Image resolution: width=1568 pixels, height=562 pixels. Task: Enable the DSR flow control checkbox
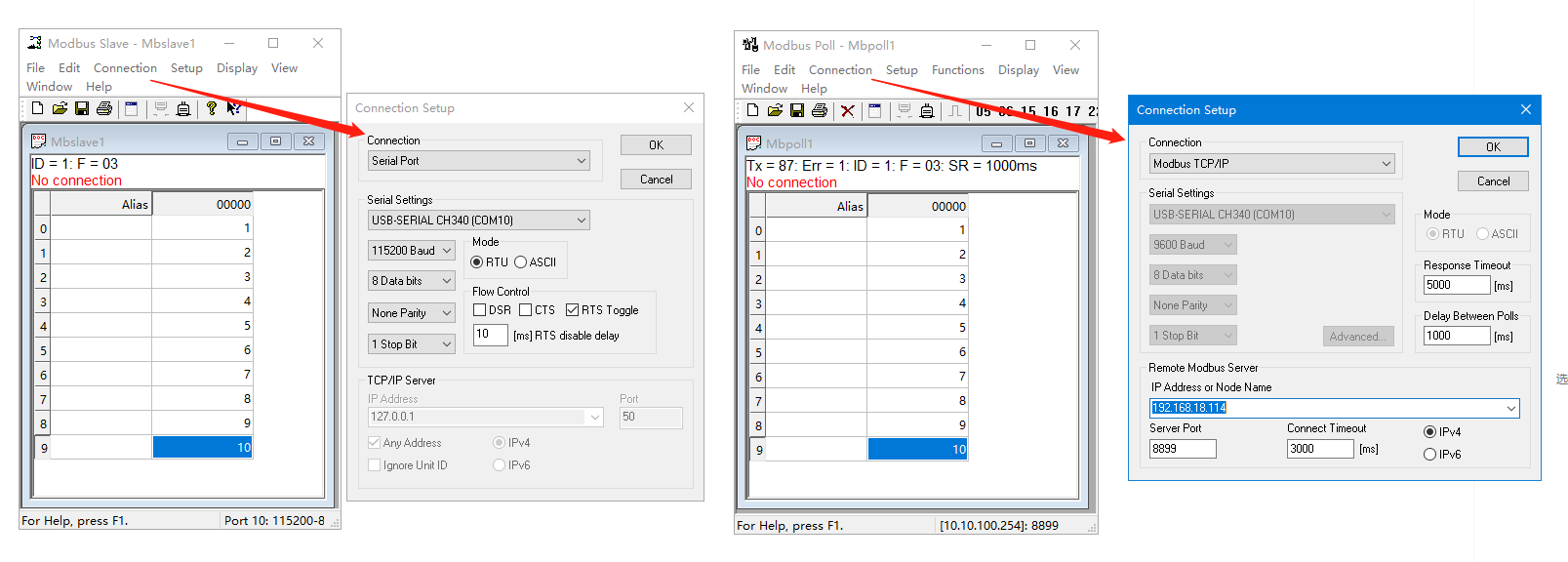coord(480,310)
